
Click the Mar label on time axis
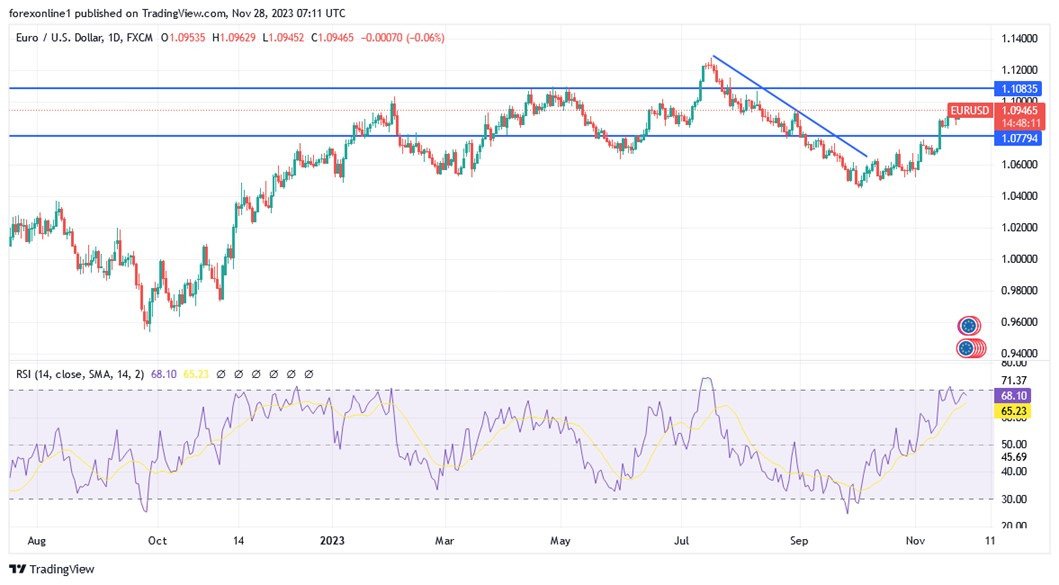tap(444, 540)
